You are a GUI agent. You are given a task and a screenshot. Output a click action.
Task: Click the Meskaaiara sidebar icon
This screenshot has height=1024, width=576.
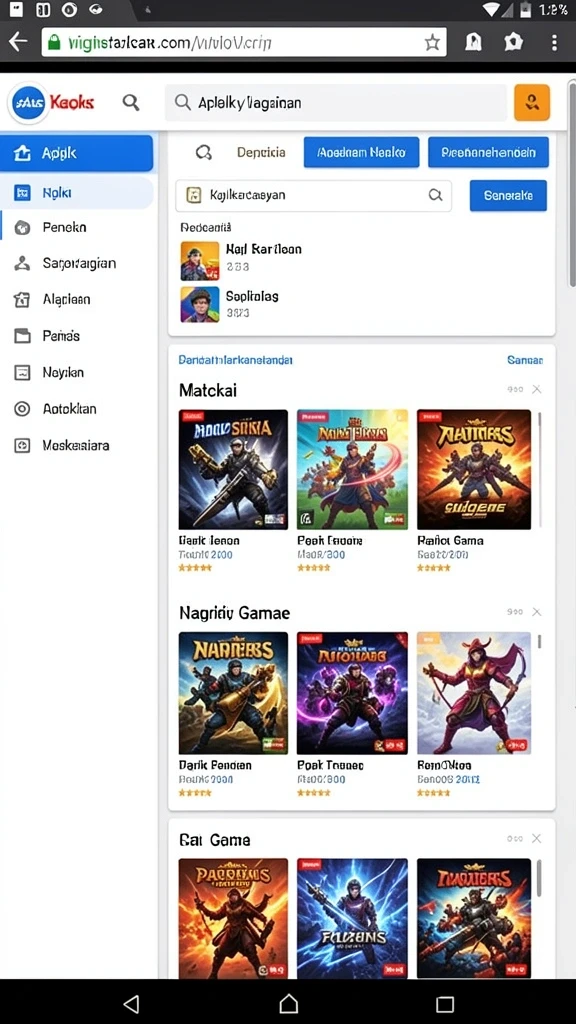[22, 445]
